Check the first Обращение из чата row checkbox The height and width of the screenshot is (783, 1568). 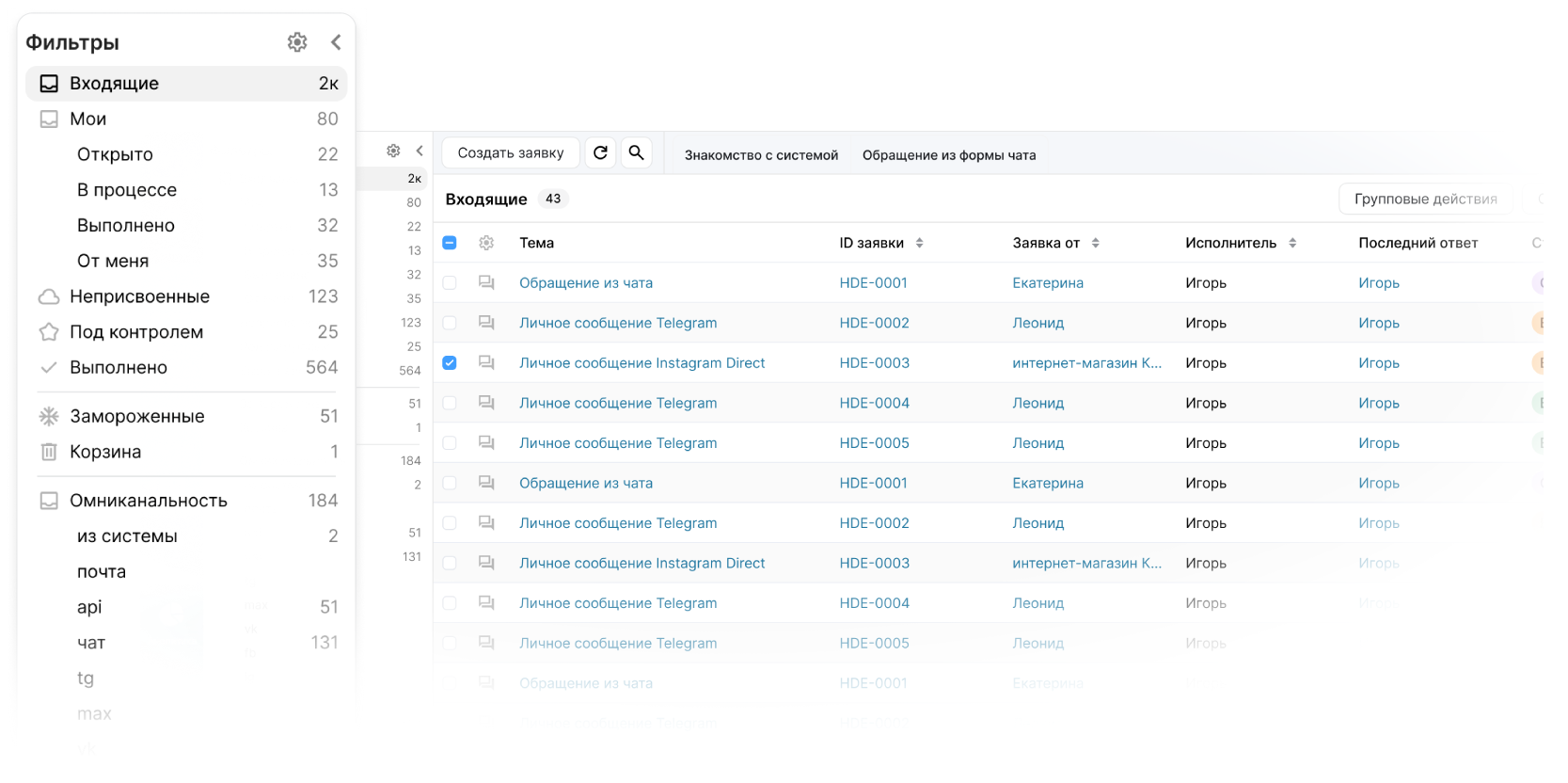[x=450, y=283]
